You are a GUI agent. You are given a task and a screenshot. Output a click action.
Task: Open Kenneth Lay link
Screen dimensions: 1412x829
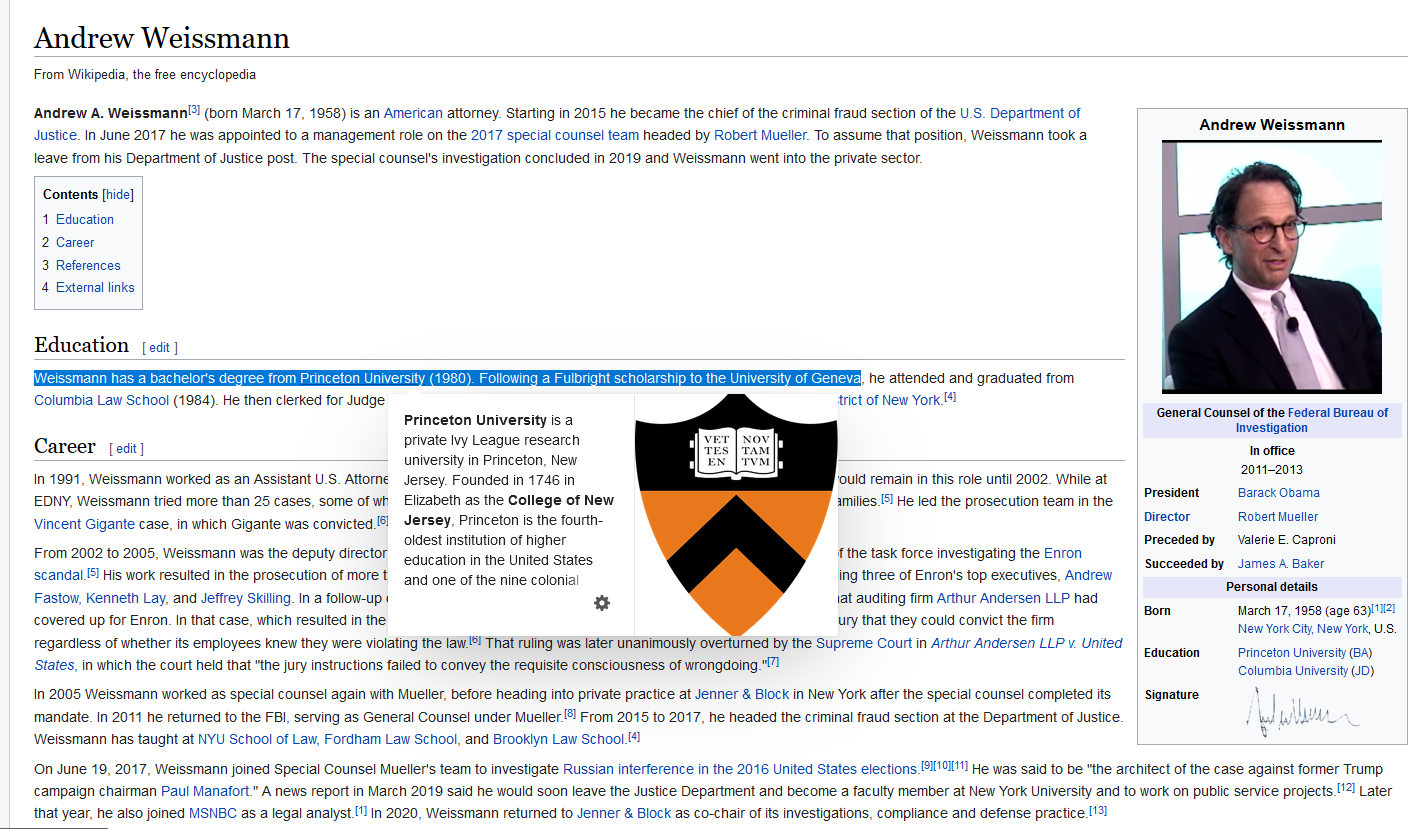(x=126, y=598)
